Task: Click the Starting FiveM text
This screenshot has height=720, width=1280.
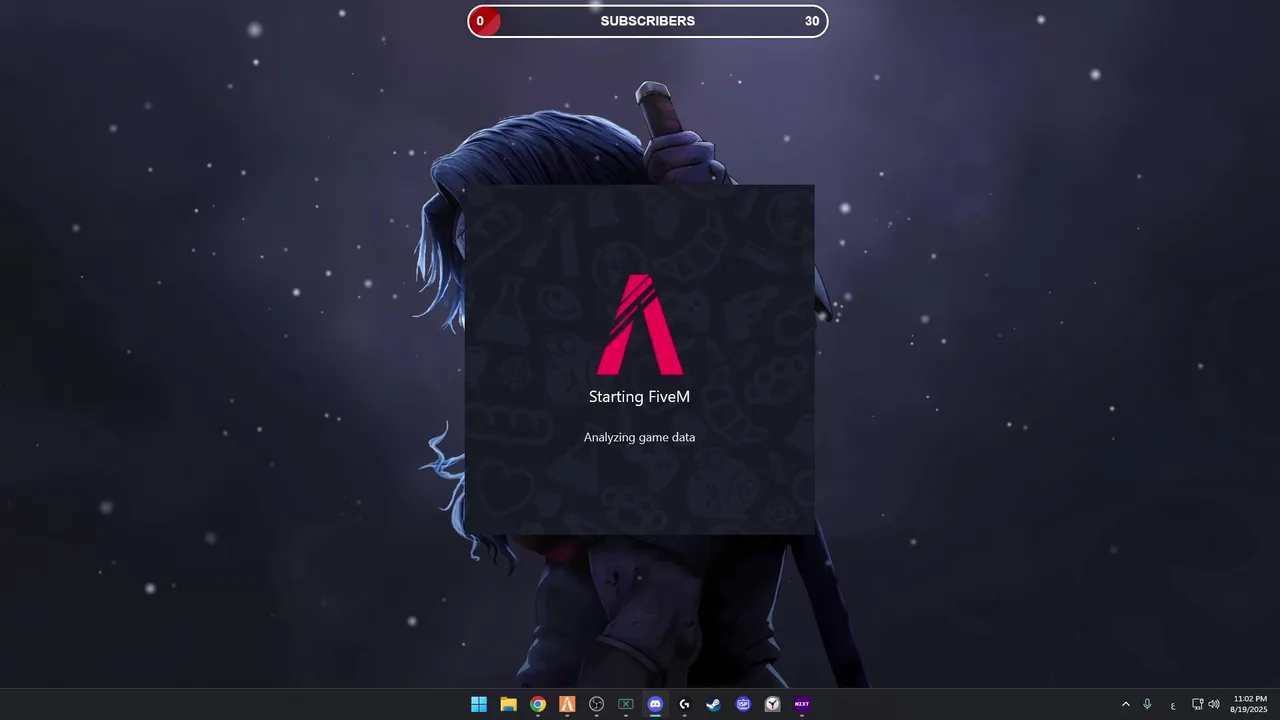Action: pos(639,397)
